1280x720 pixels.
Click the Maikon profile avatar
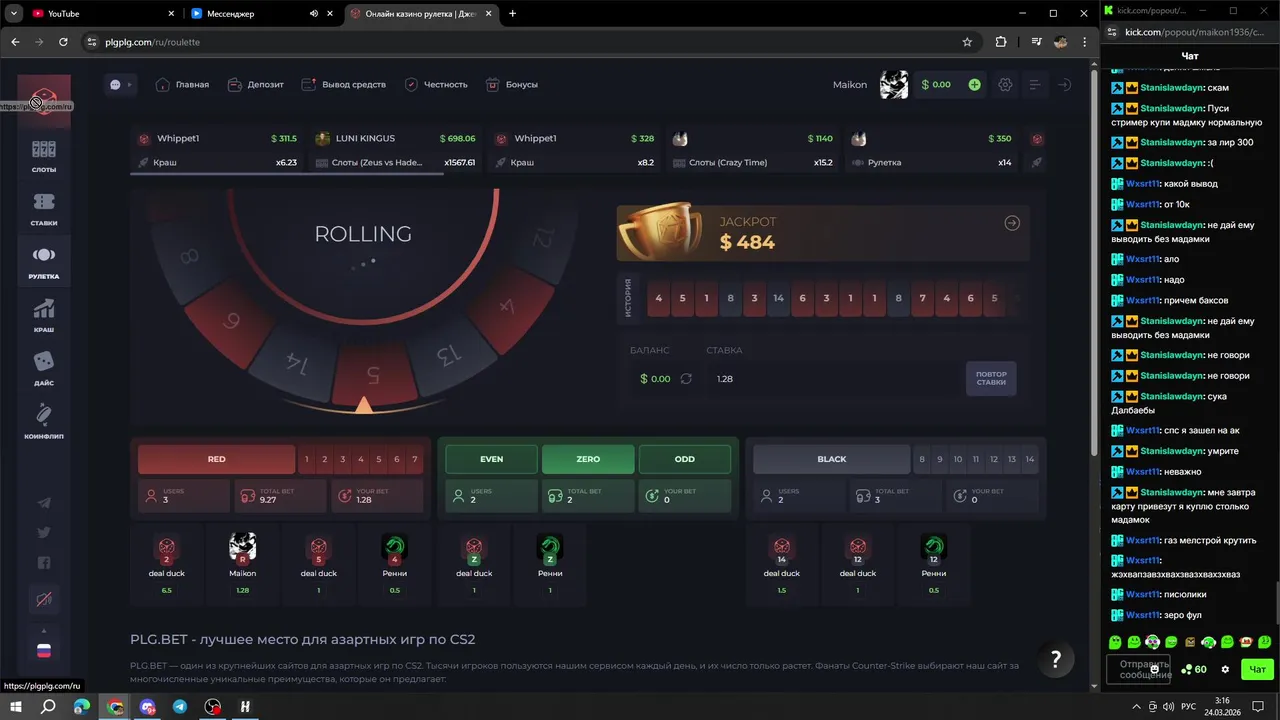coord(894,85)
